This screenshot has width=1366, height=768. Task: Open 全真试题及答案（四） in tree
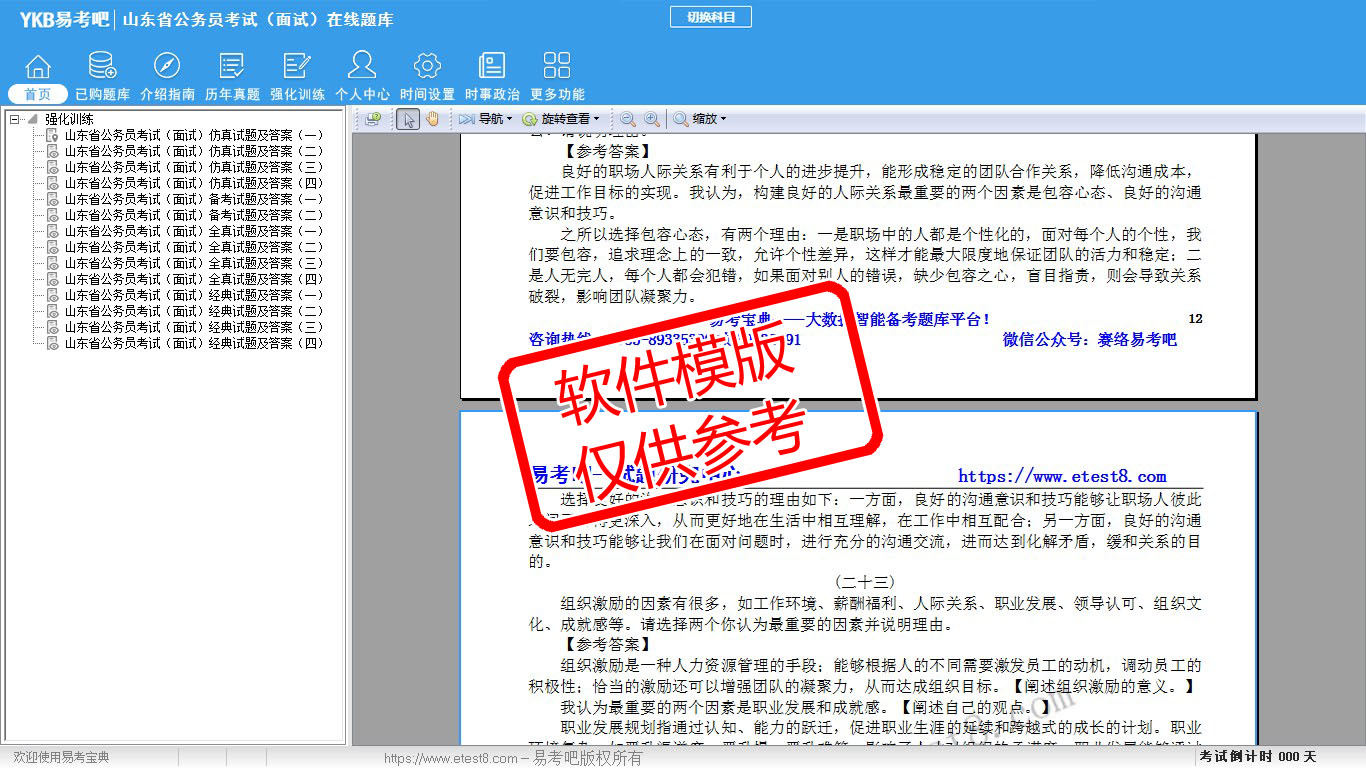point(194,279)
